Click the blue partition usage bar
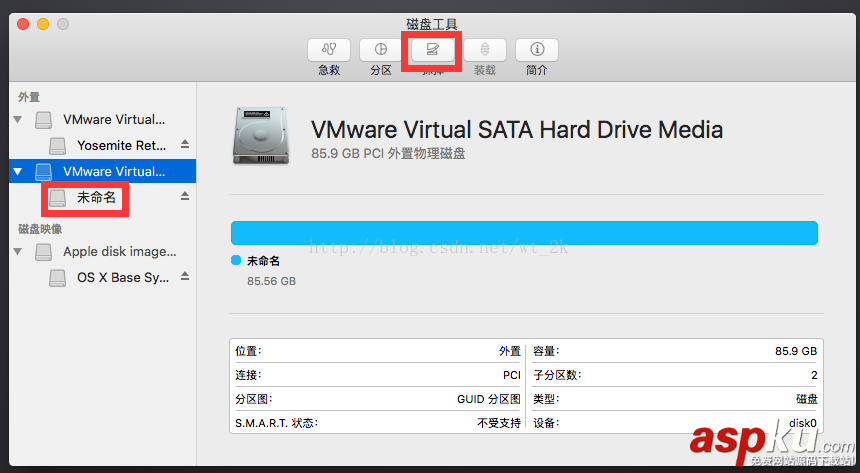The height and width of the screenshot is (473, 860). click(524, 233)
